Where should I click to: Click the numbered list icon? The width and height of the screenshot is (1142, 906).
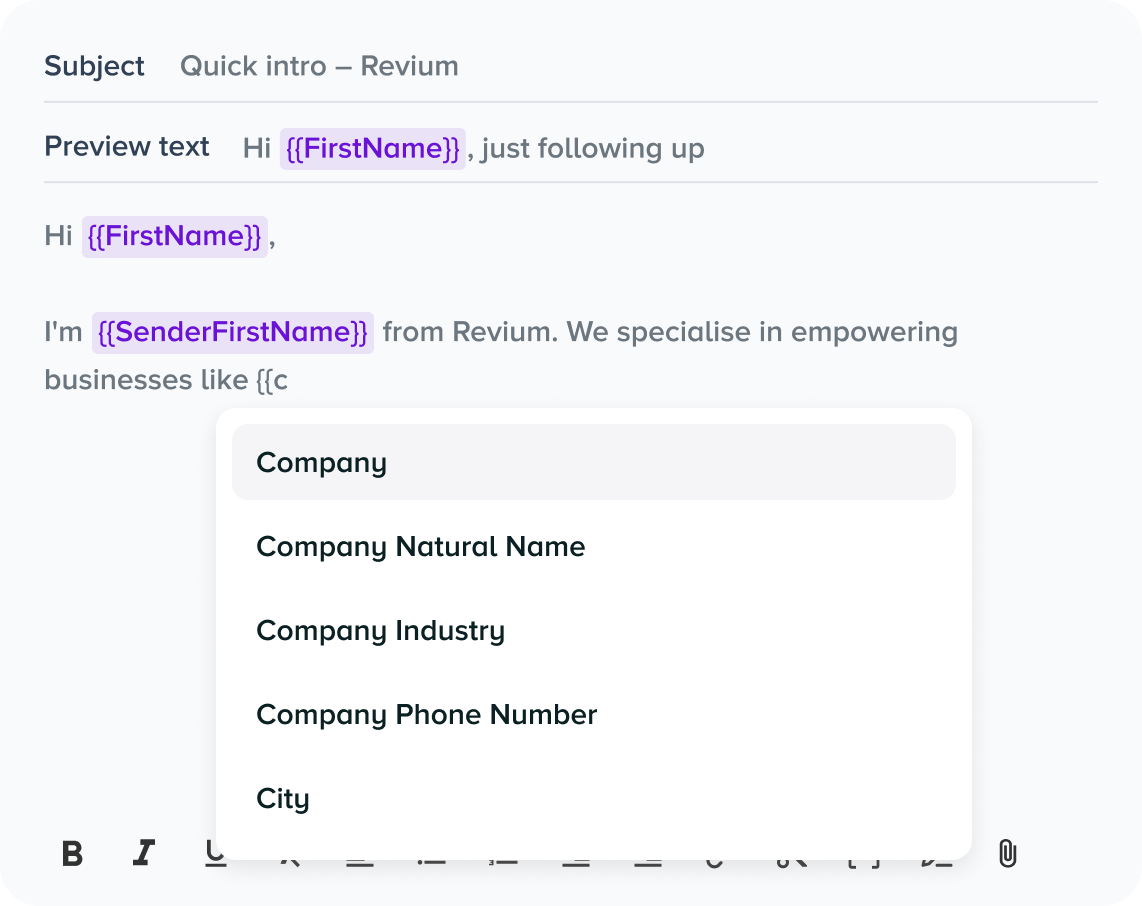503,862
